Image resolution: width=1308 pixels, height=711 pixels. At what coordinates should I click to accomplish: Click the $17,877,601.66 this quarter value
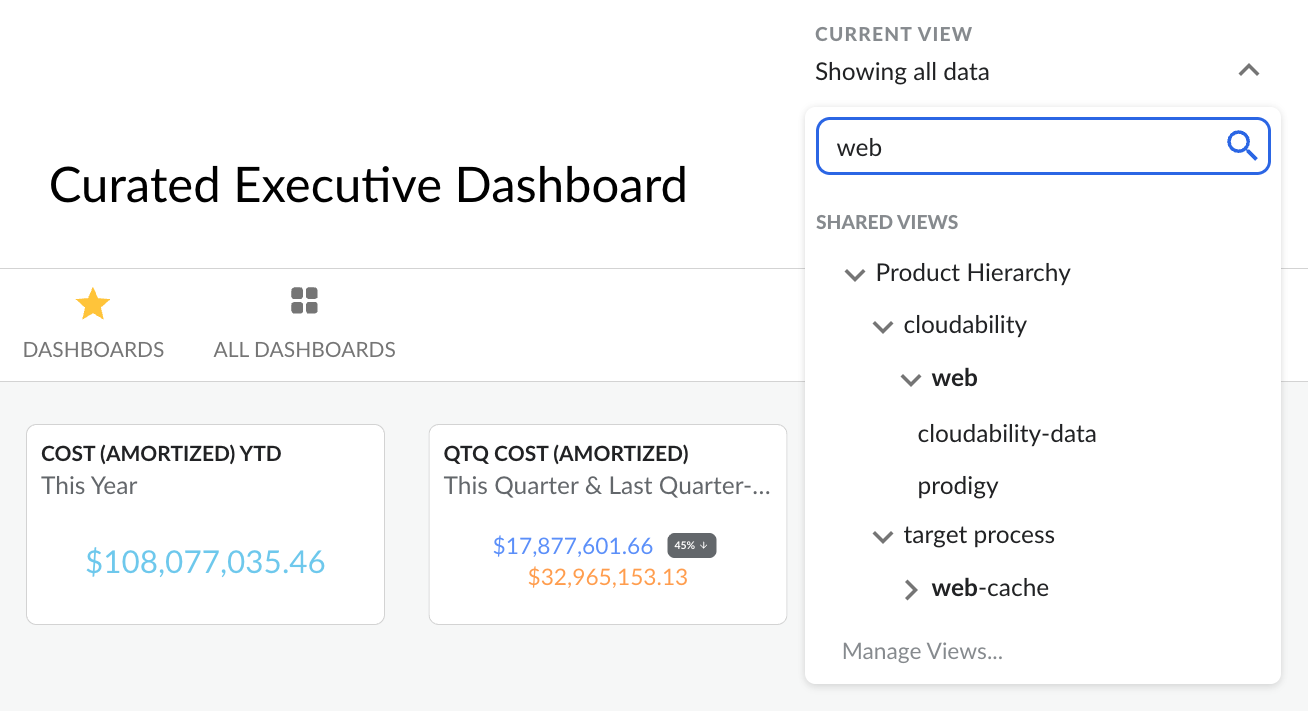coord(572,546)
